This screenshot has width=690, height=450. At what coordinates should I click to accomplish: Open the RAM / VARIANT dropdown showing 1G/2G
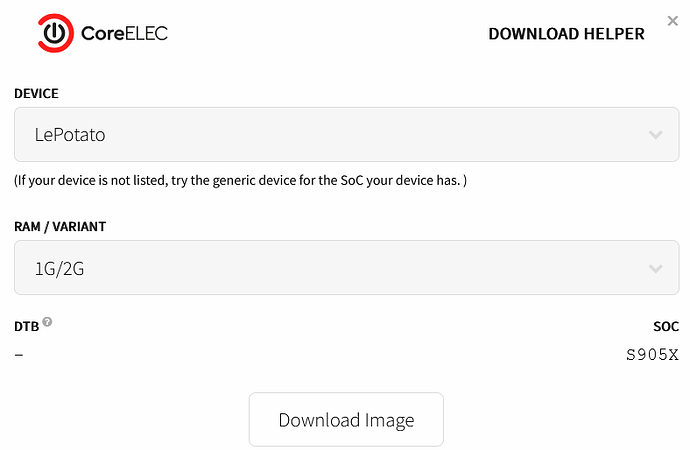click(x=346, y=267)
